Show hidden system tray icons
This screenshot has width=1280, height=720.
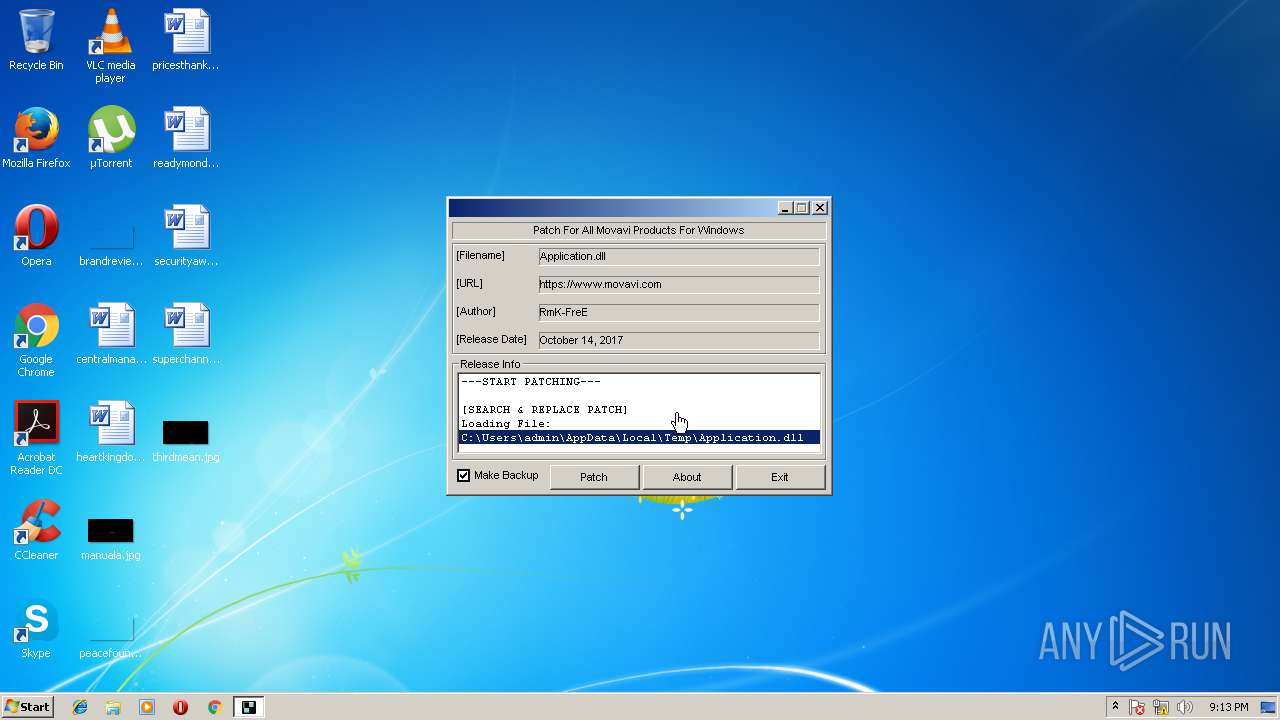point(1115,707)
